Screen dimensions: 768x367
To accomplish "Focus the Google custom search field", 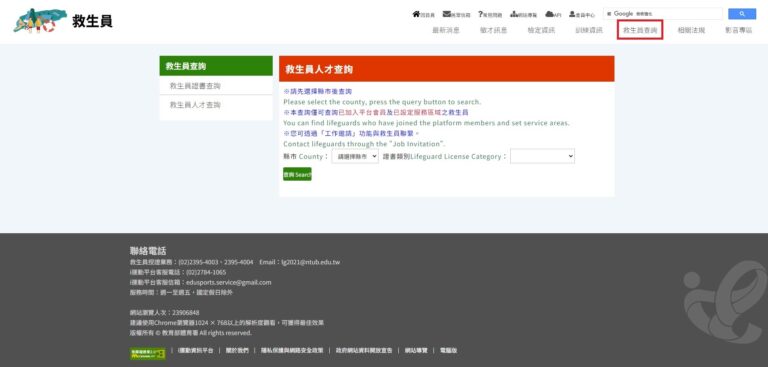I will (663, 14).
